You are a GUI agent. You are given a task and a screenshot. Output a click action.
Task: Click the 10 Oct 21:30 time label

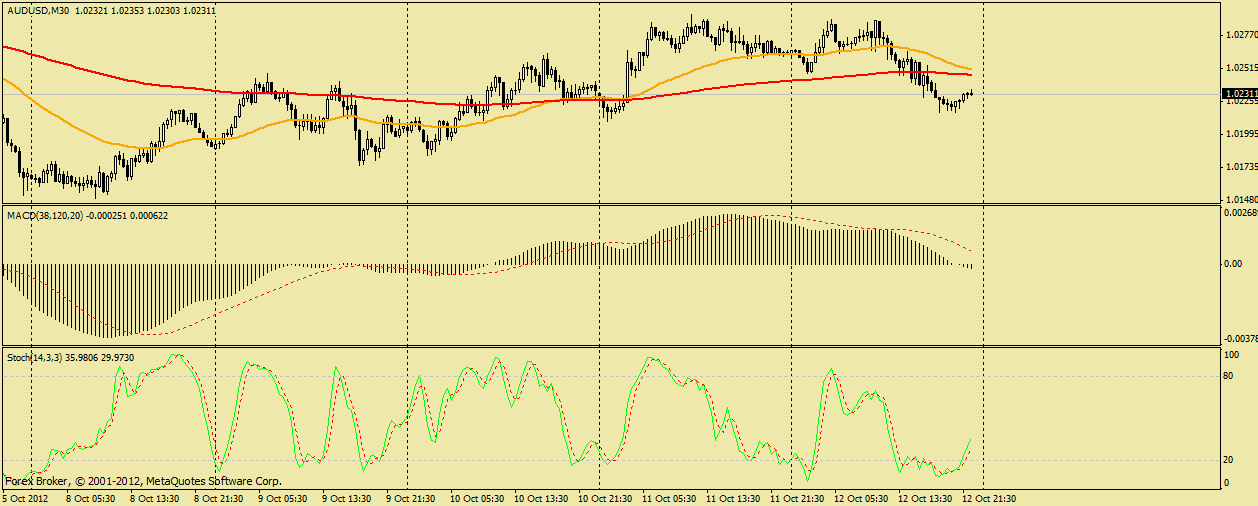click(x=604, y=497)
